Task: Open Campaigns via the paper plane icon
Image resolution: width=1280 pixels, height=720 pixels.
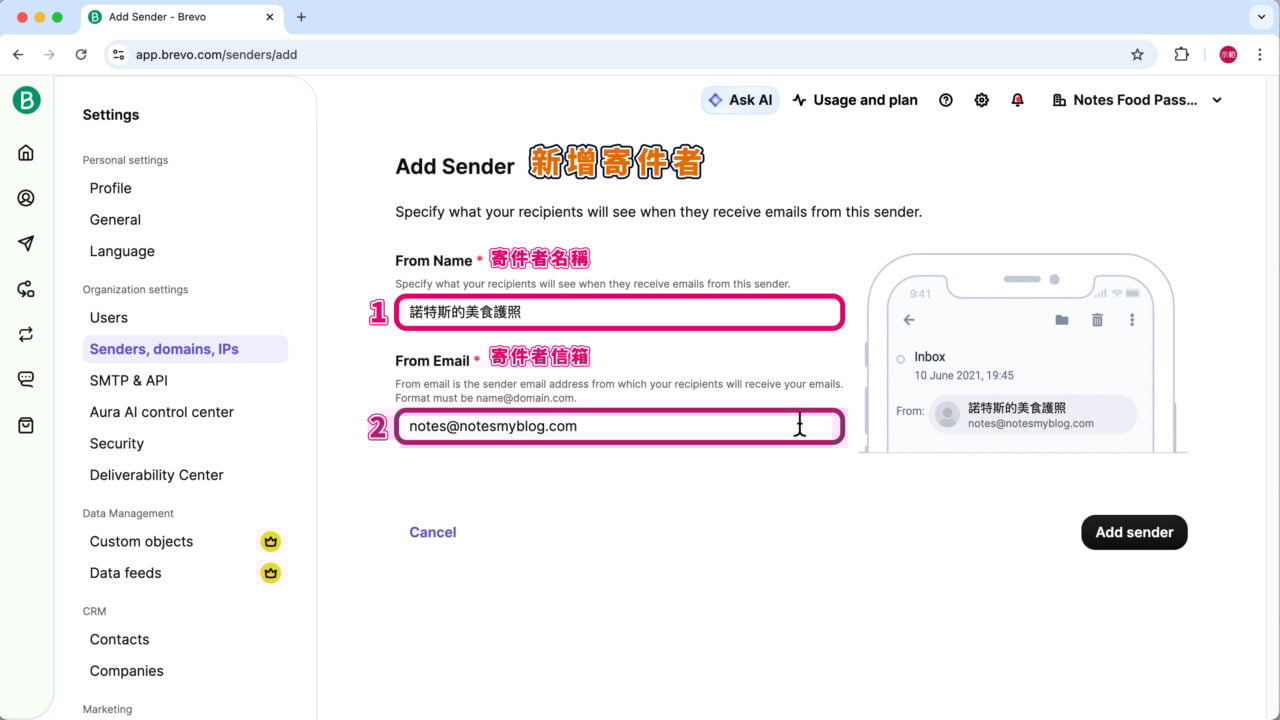Action: 25,243
